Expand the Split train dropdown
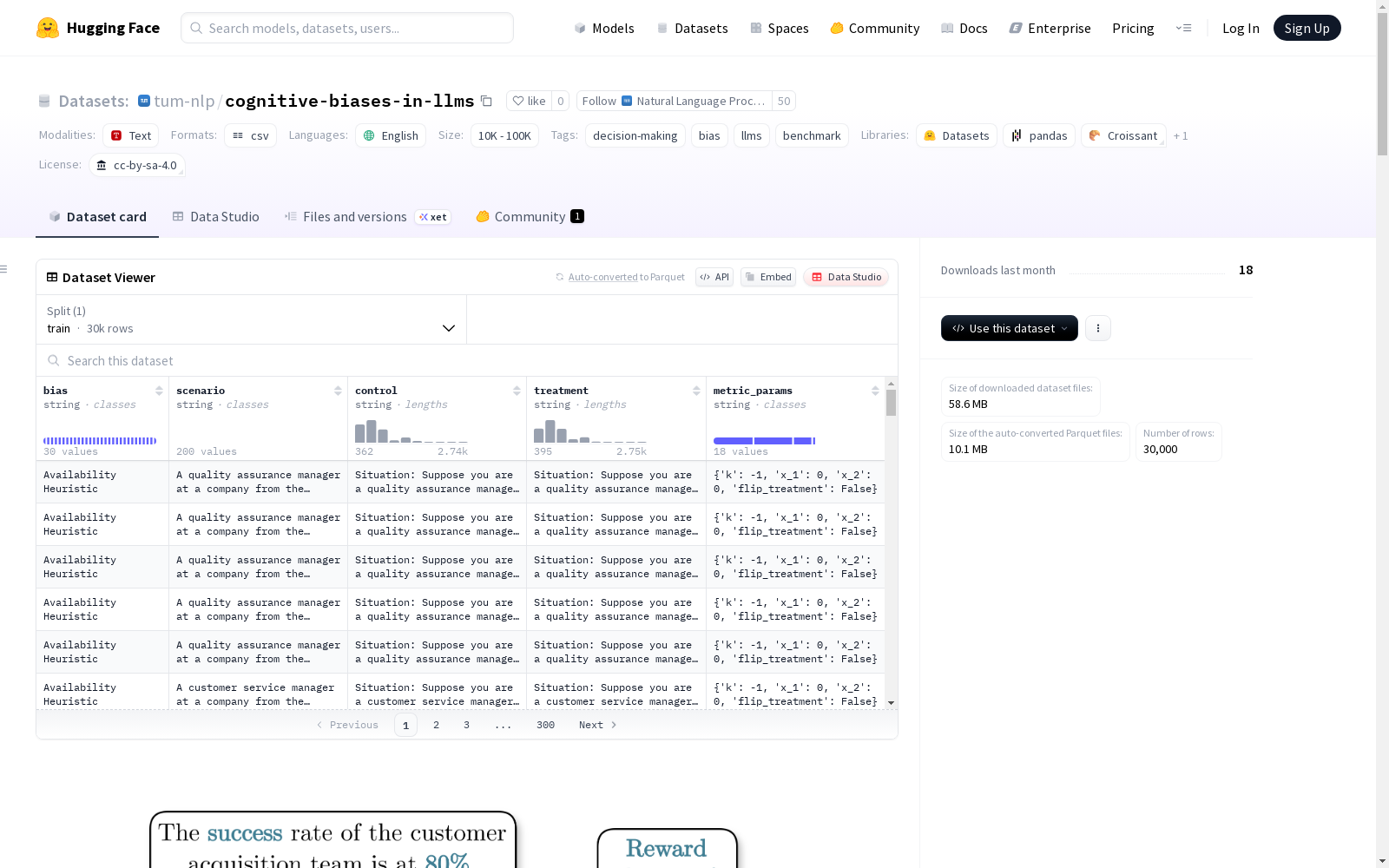The width and height of the screenshot is (1389, 868). point(251,319)
